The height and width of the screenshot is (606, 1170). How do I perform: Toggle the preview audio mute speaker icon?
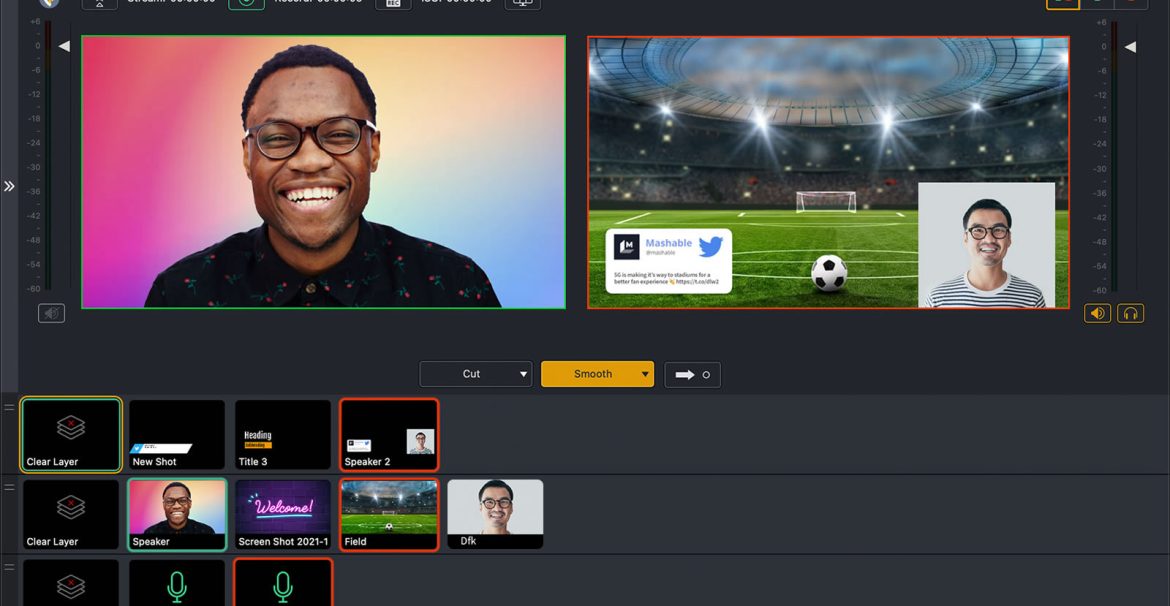tap(51, 313)
